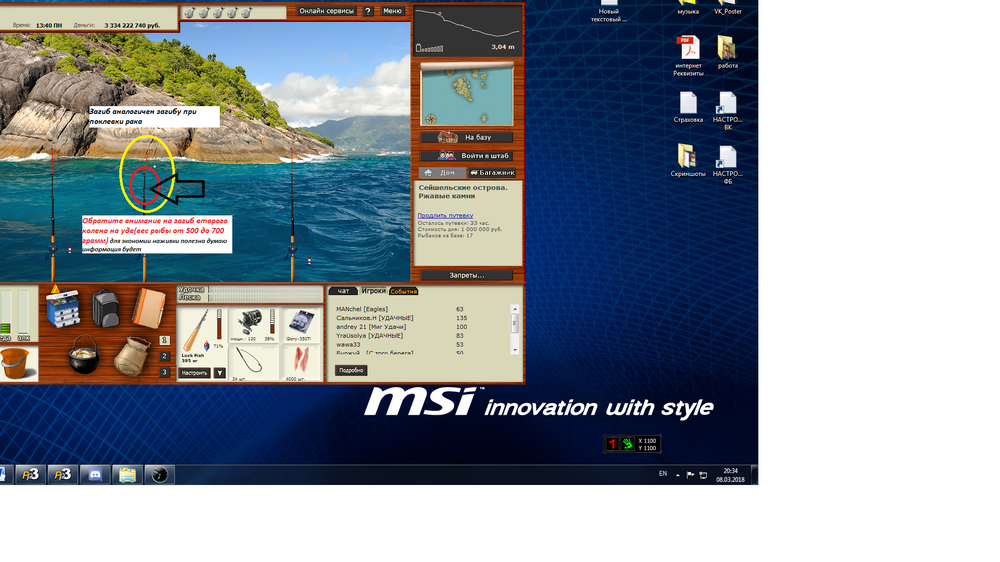Expand the arrow next to Настроить
The image size is (1000, 562).
point(220,373)
